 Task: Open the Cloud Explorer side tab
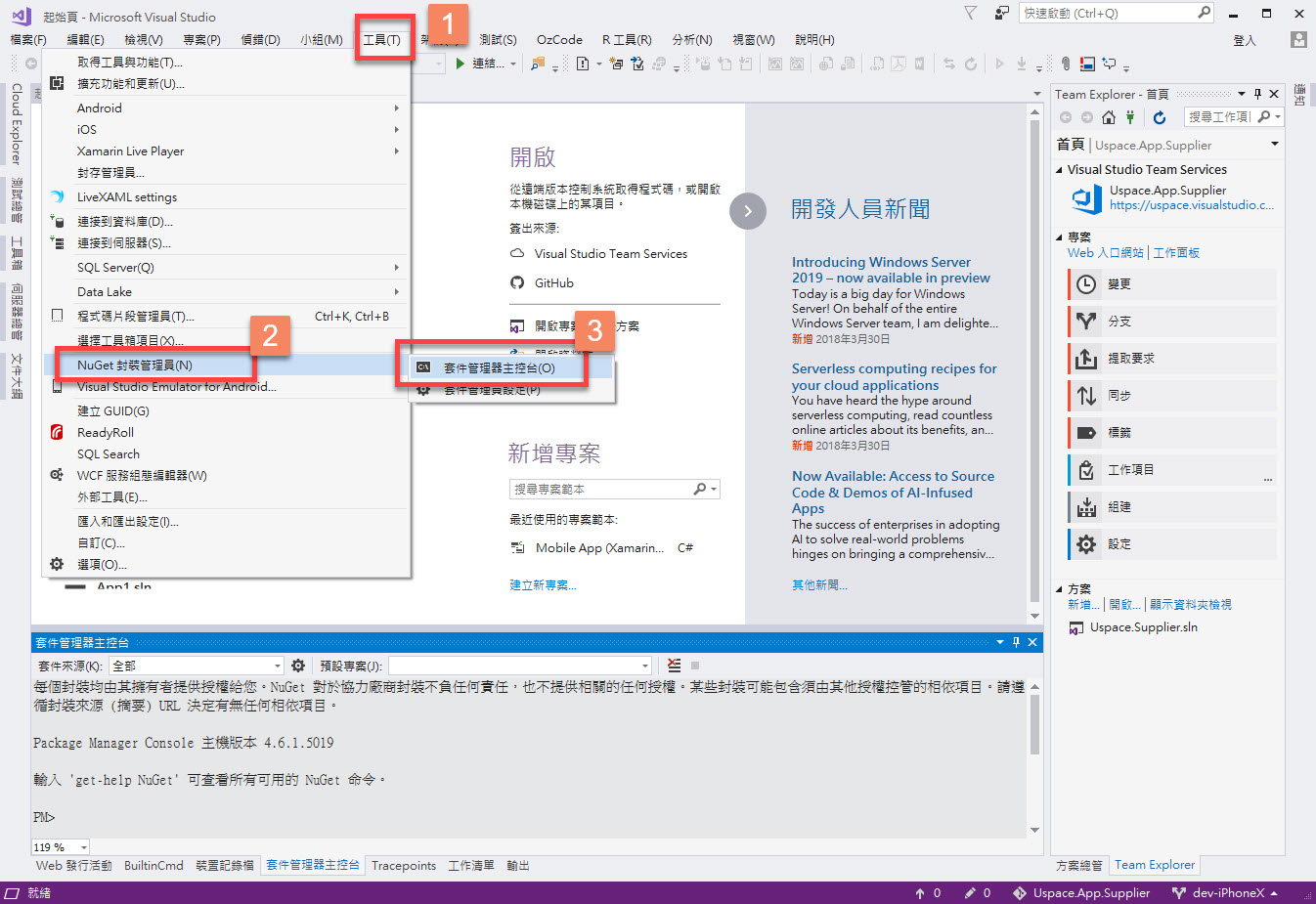click(17, 124)
